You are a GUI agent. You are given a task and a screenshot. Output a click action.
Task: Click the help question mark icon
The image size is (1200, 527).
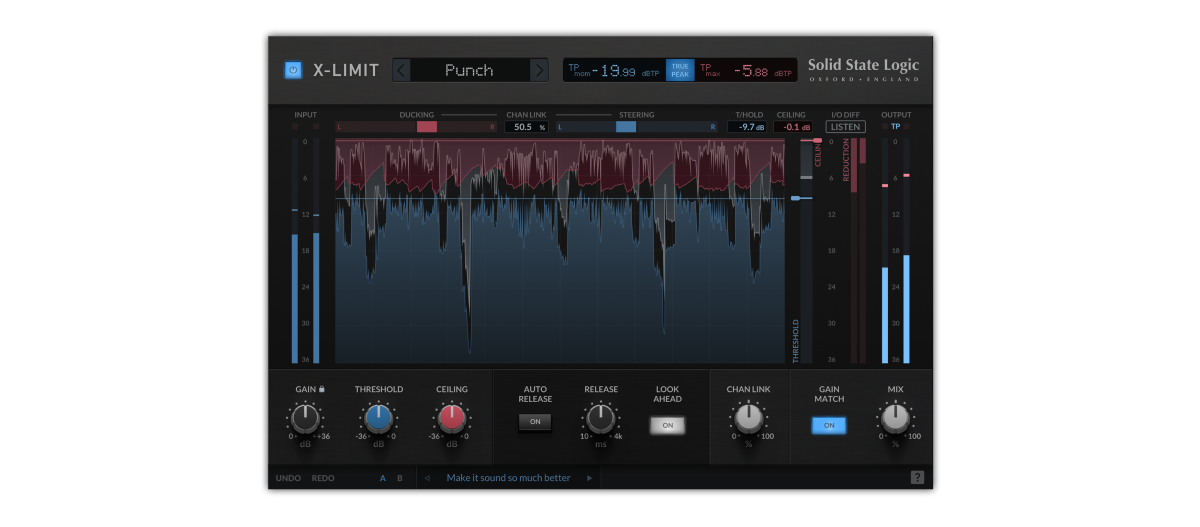coord(917,478)
